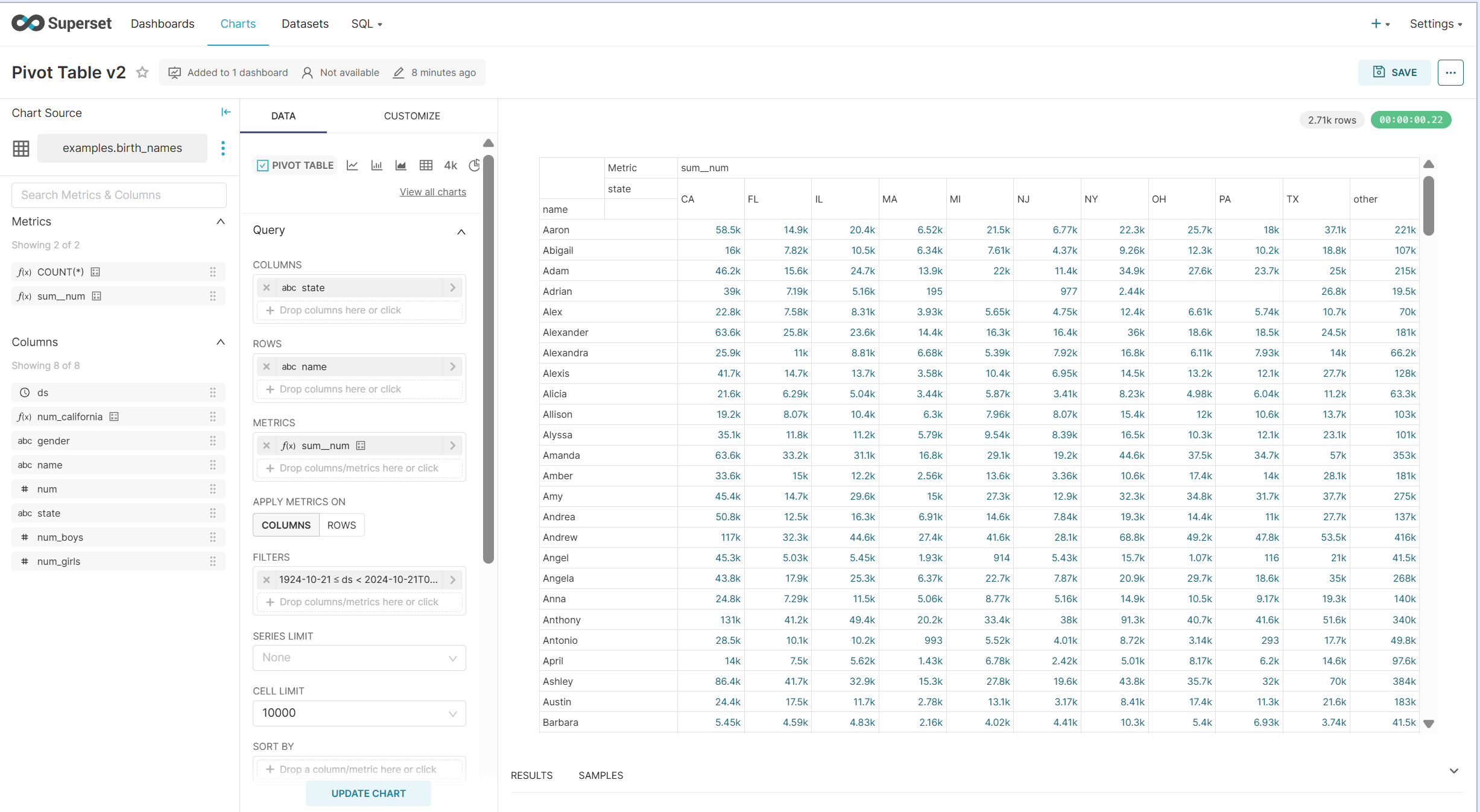Image resolution: width=1480 pixels, height=812 pixels.
Task: Open the chart actions ellipsis menu
Action: coord(1450,72)
